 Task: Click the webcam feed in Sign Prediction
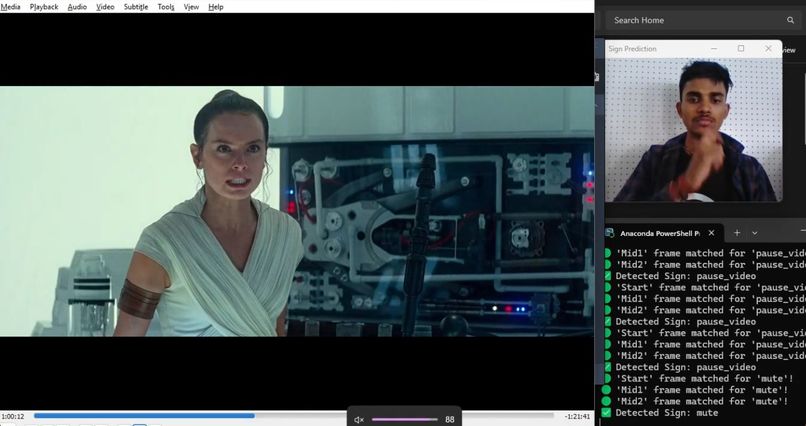(693, 129)
